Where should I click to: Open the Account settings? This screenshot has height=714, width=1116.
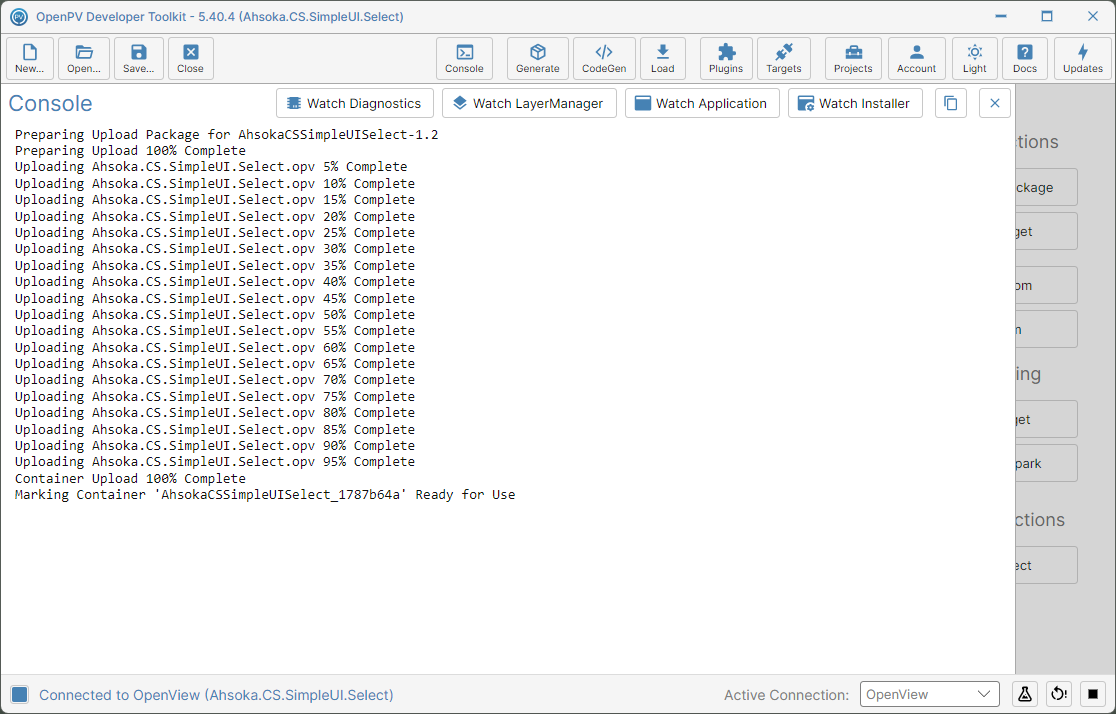tap(917, 58)
